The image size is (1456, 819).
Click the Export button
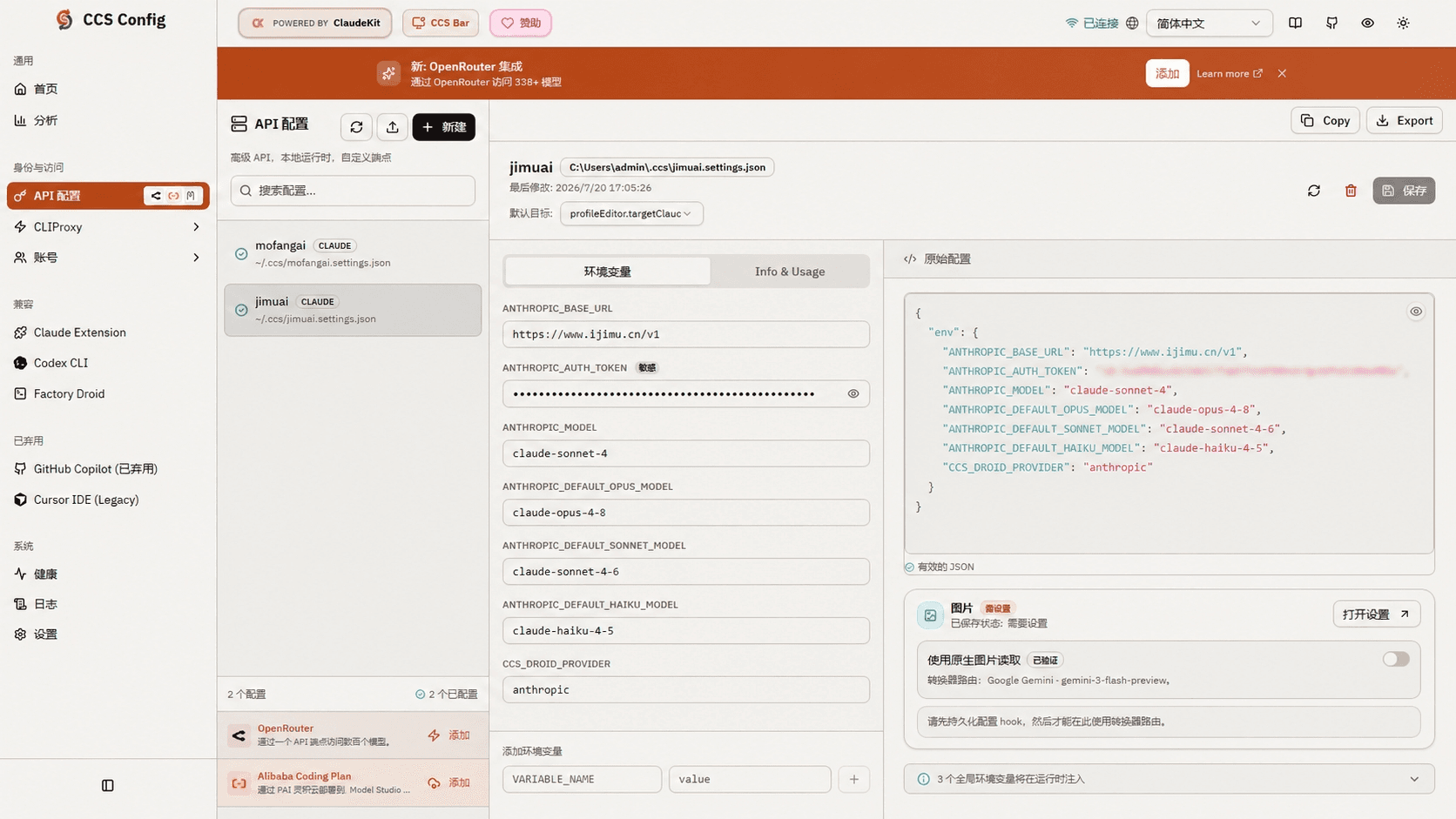tap(1405, 121)
